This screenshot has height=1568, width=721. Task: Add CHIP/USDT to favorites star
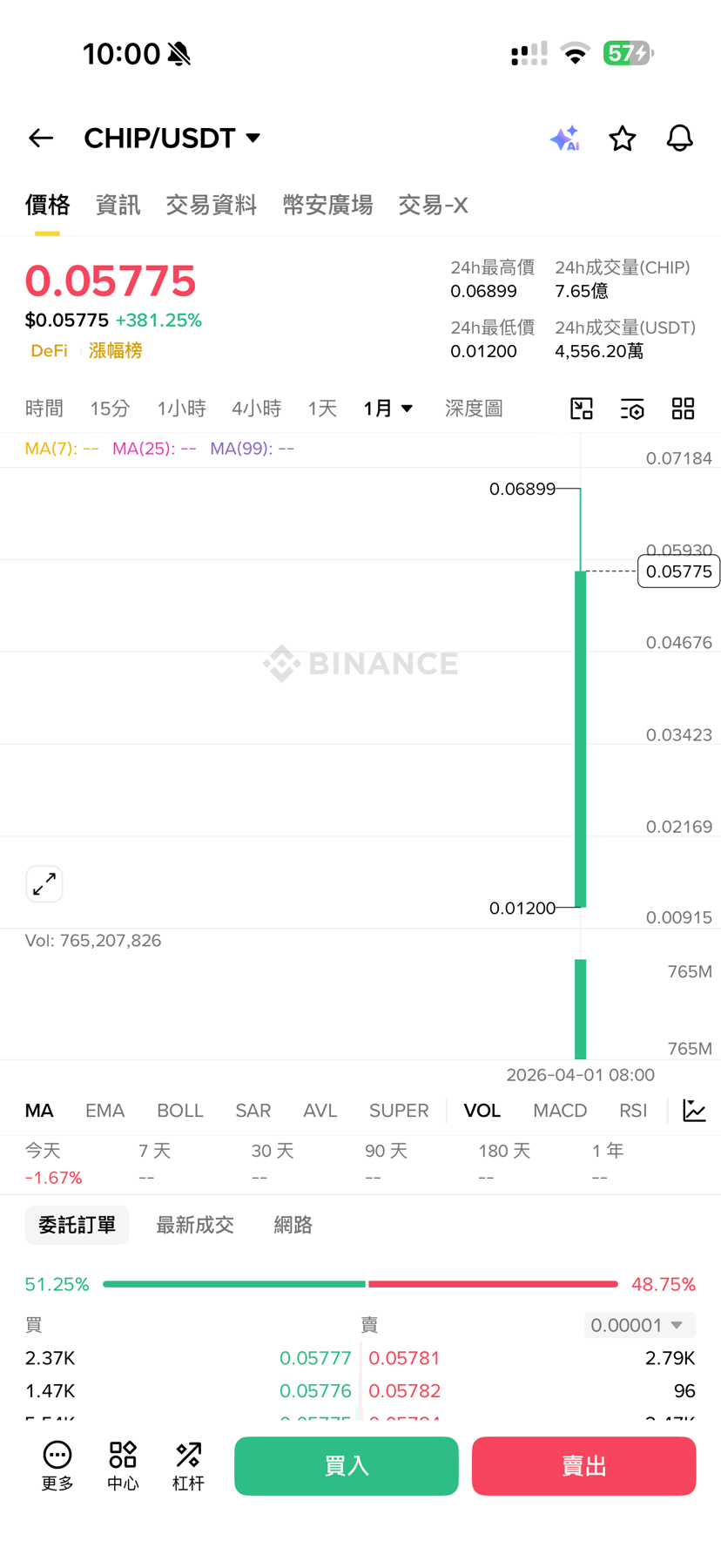(622, 139)
